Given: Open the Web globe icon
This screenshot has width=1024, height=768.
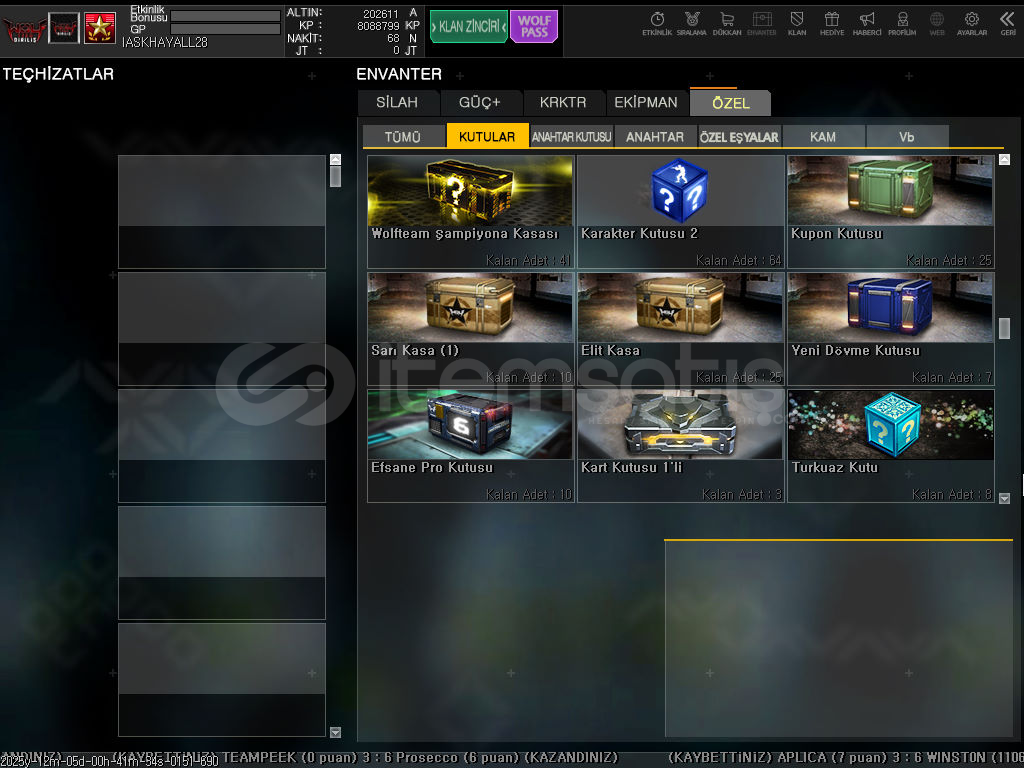Looking at the screenshot, I should tap(936, 24).
